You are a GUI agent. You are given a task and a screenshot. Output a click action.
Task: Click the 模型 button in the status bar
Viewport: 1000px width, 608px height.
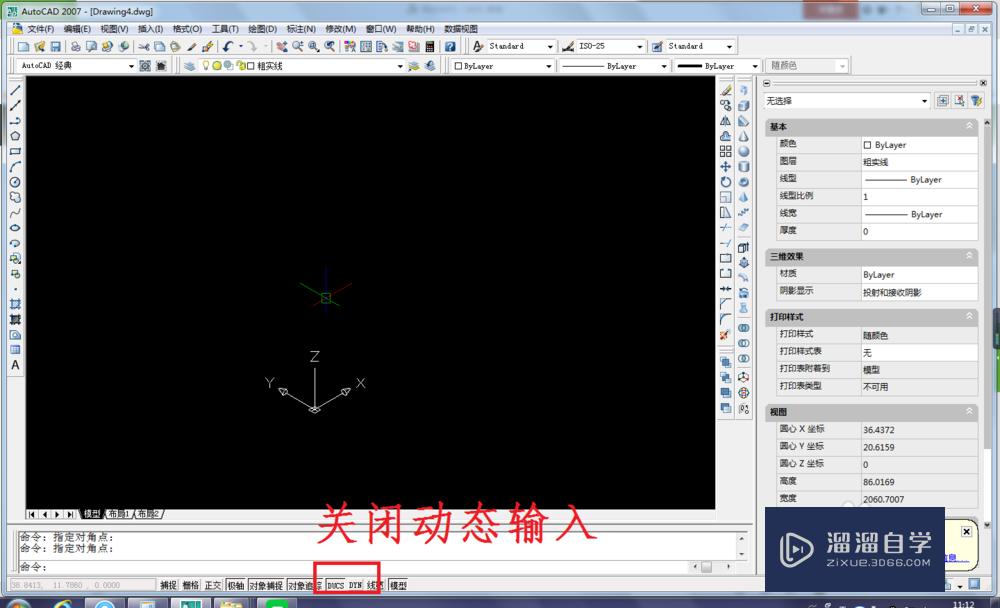pyautogui.click(x=398, y=584)
